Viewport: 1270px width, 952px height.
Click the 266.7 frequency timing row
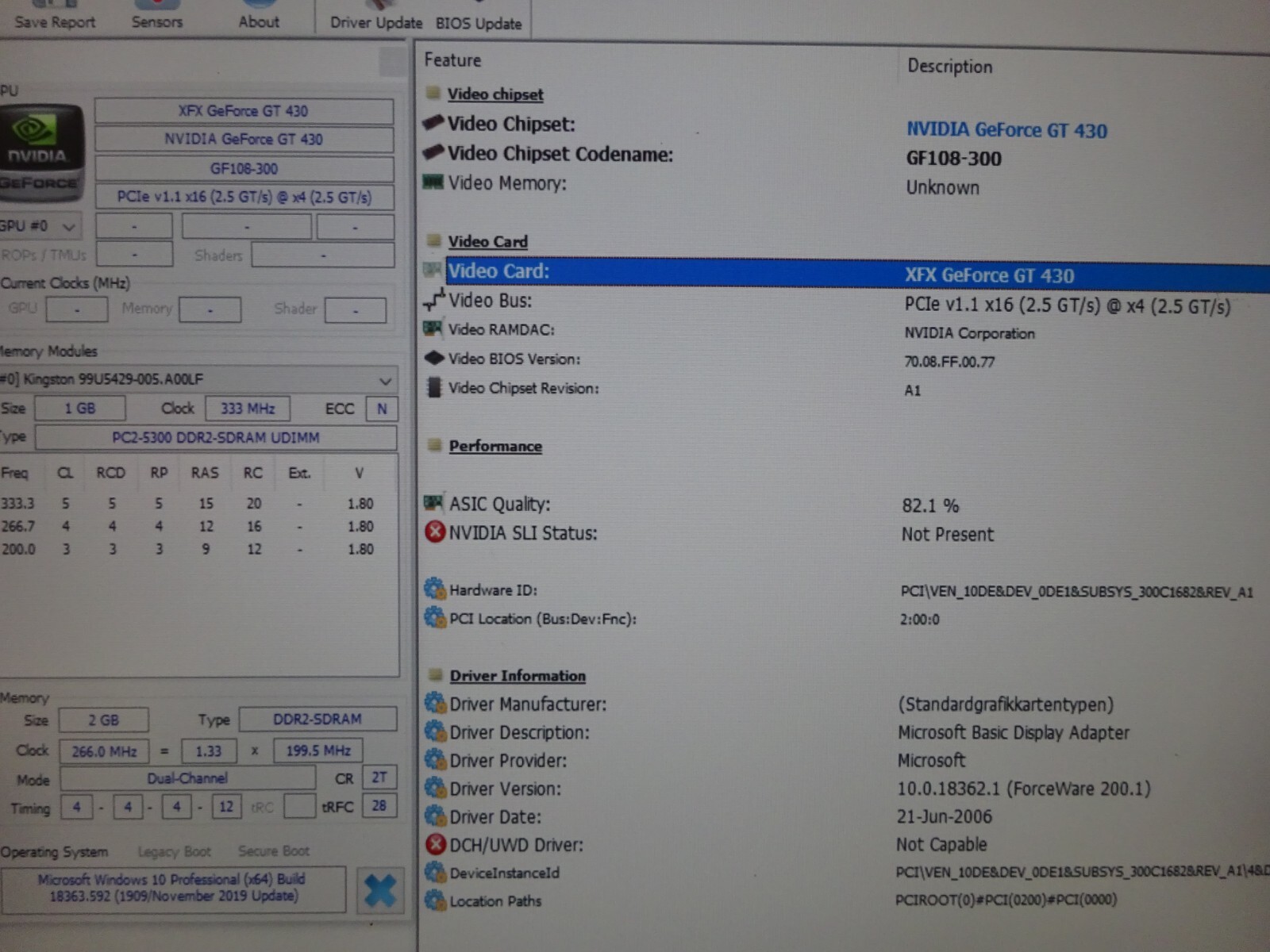click(x=188, y=526)
